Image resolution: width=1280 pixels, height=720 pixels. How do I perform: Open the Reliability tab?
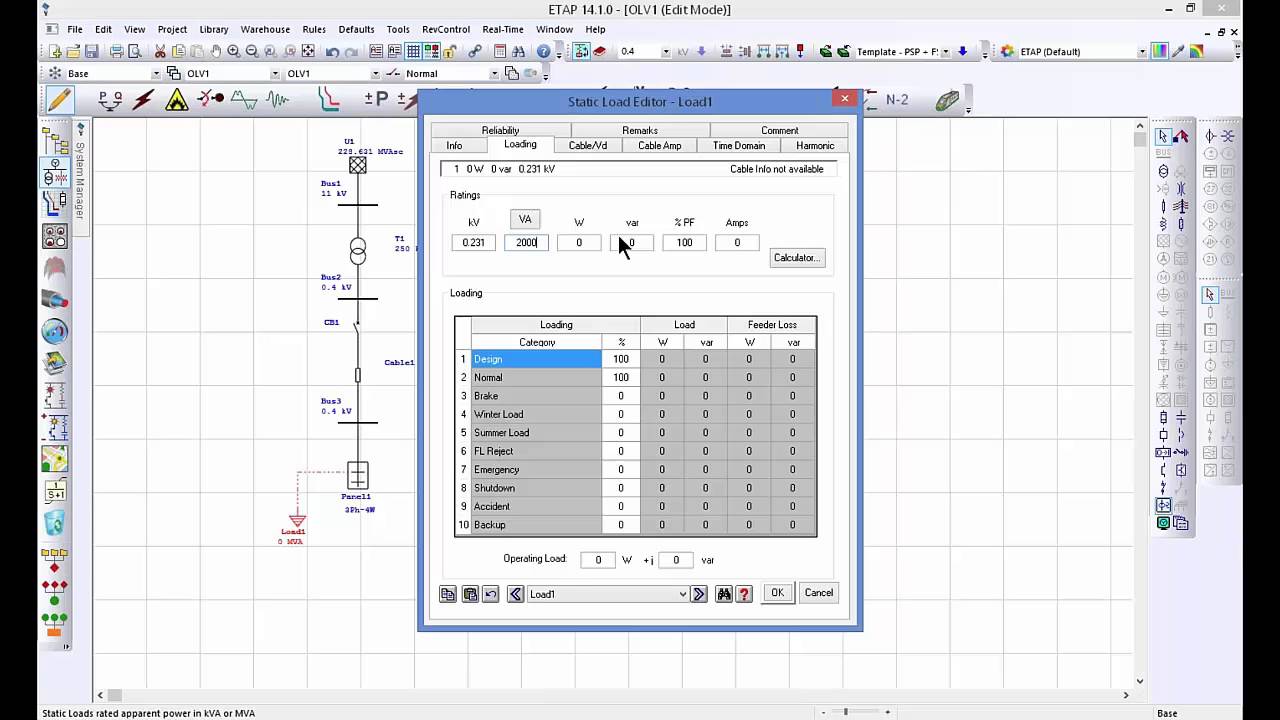pyautogui.click(x=500, y=130)
